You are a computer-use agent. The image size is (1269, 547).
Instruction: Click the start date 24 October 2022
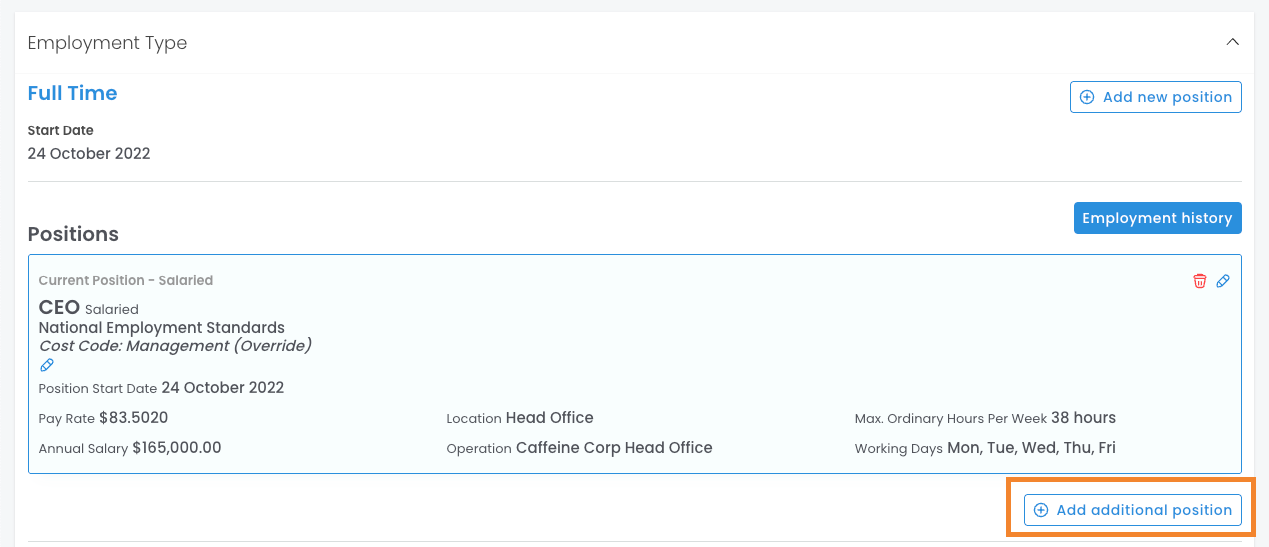[x=89, y=154]
